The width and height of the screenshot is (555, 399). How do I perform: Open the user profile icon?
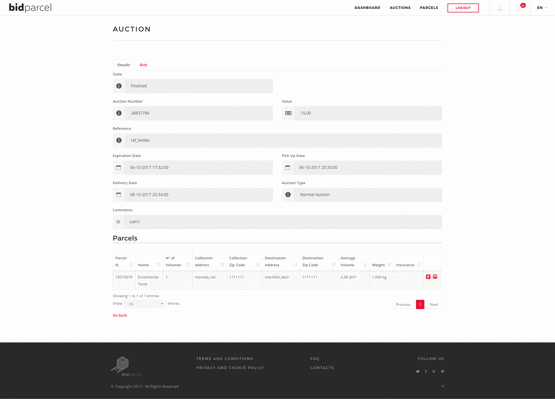pos(499,8)
